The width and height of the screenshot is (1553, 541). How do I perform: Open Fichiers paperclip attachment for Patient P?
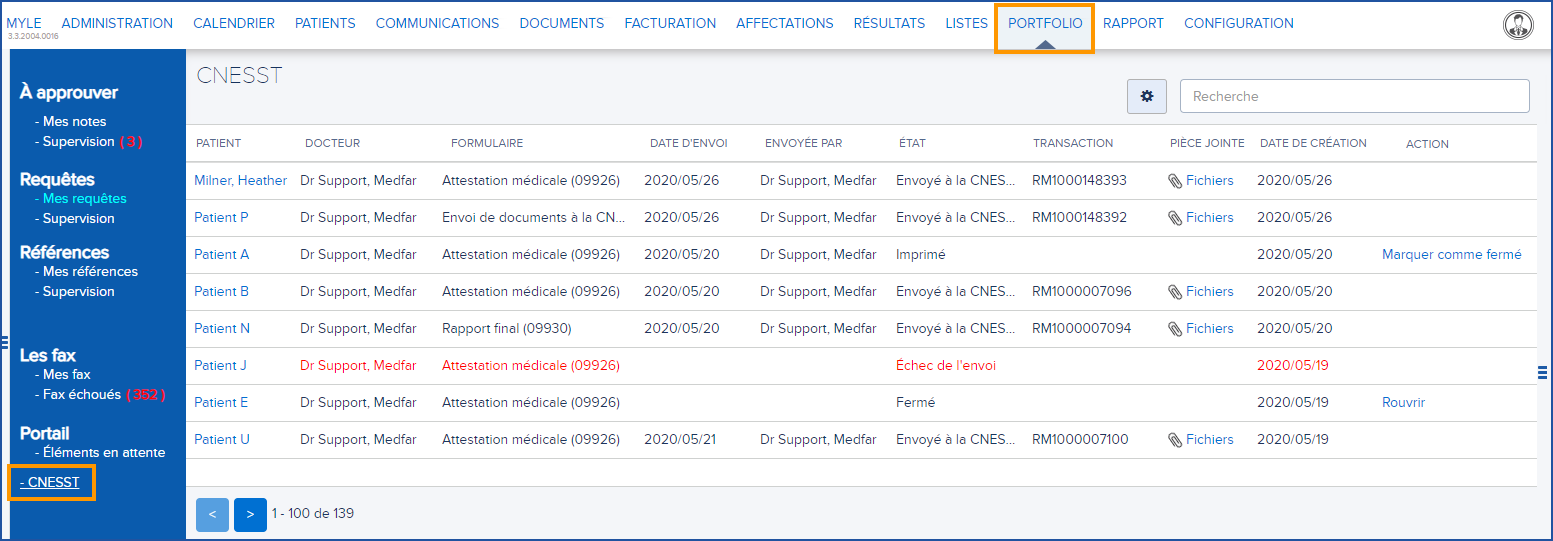[x=1201, y=218]
